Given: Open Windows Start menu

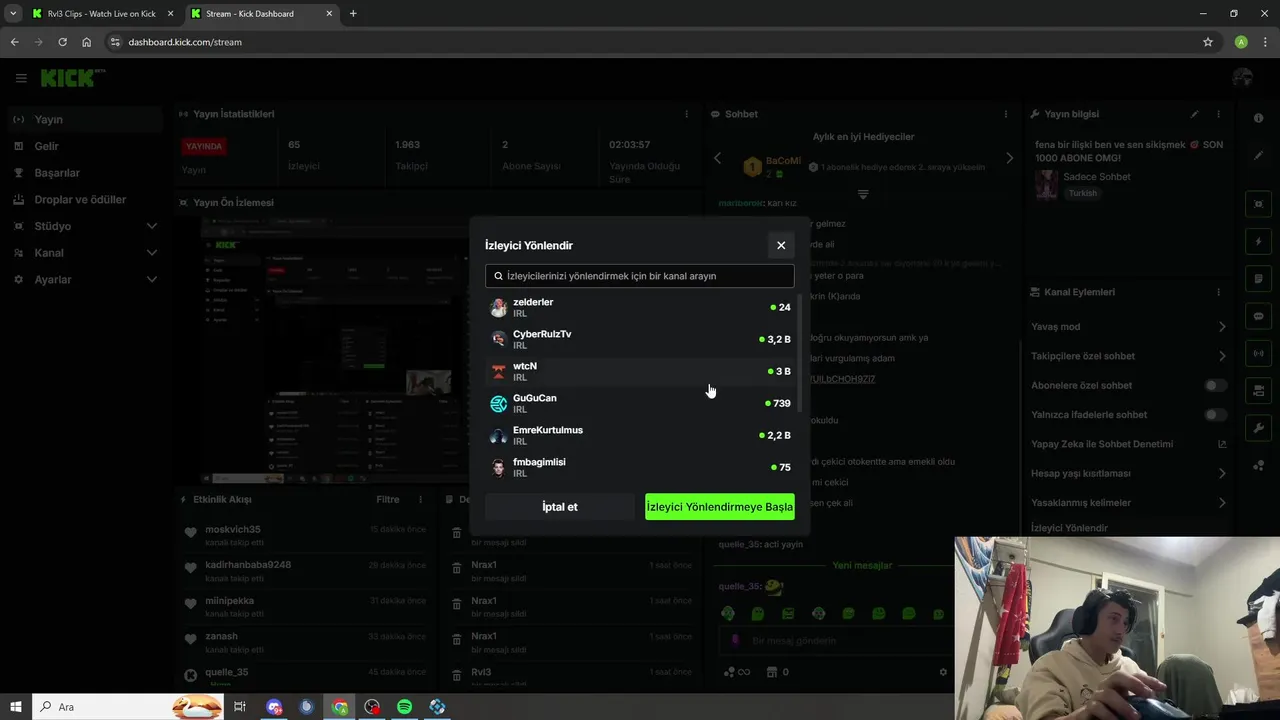Looking at the screenshot, I should click(x=16, y=707).
